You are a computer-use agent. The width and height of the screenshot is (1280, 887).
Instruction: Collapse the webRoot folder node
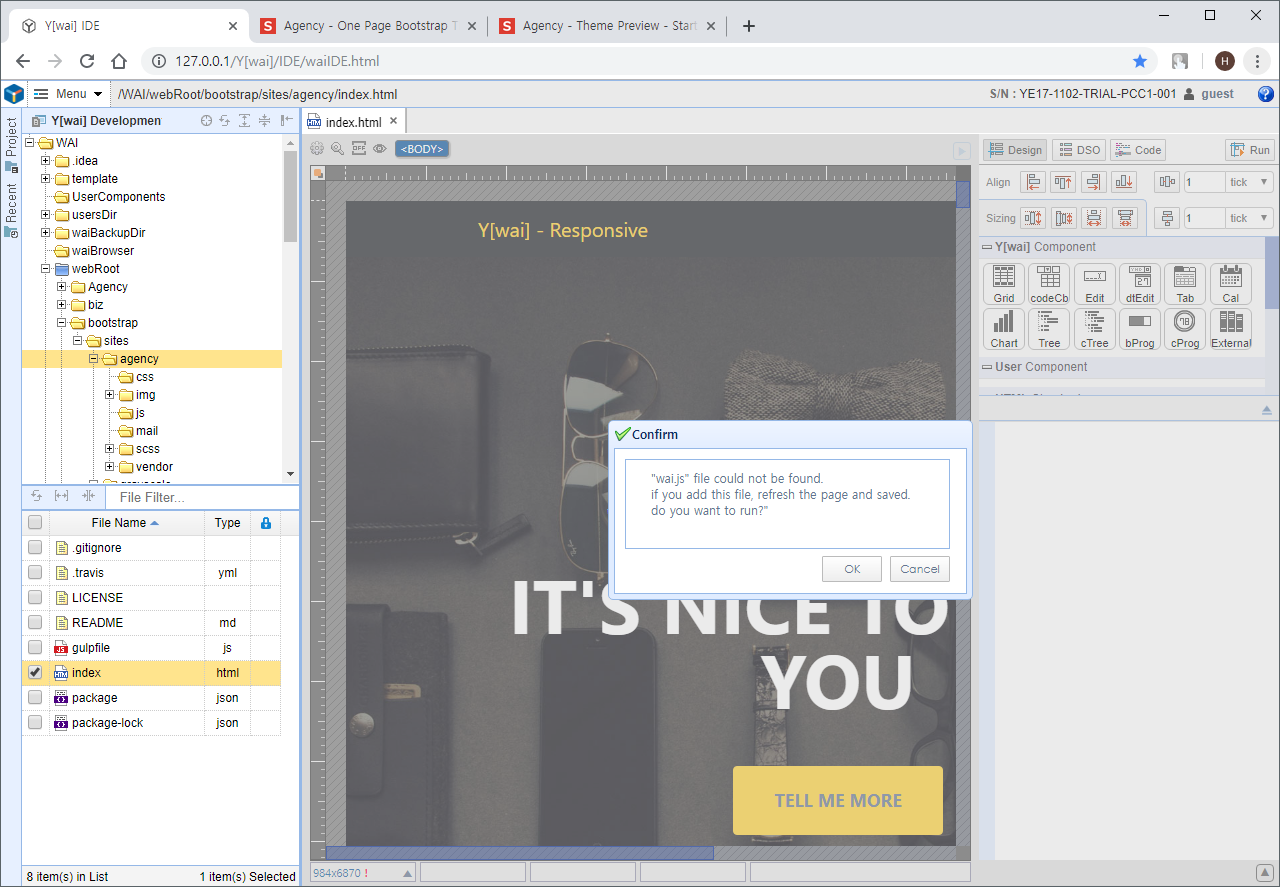(x=46, y=269)
